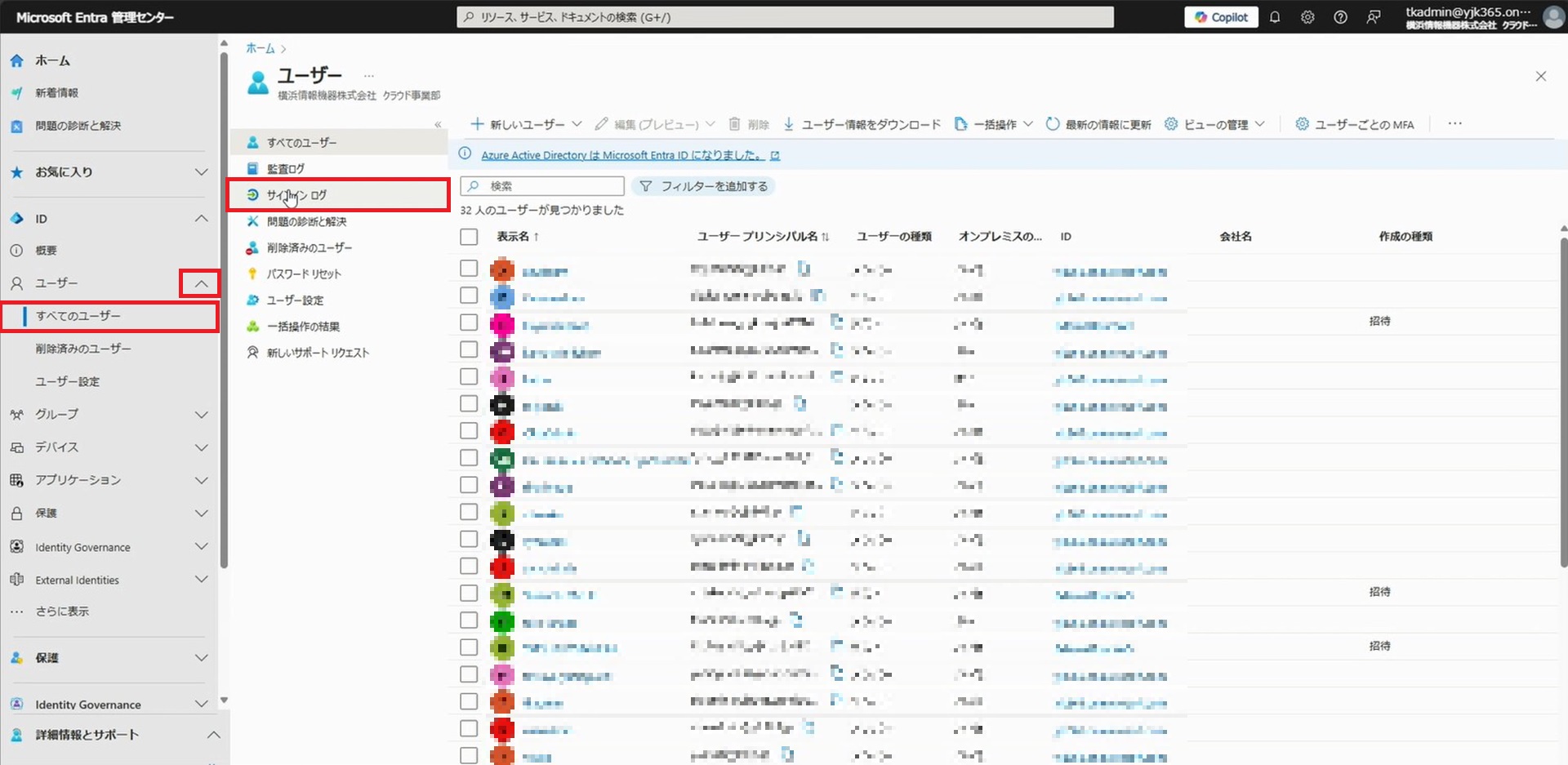The height and width of the screenshot is (765, 1568).
Task: Open 問題の診断と解決 in left sidebar
Action: tap(78, 126)
